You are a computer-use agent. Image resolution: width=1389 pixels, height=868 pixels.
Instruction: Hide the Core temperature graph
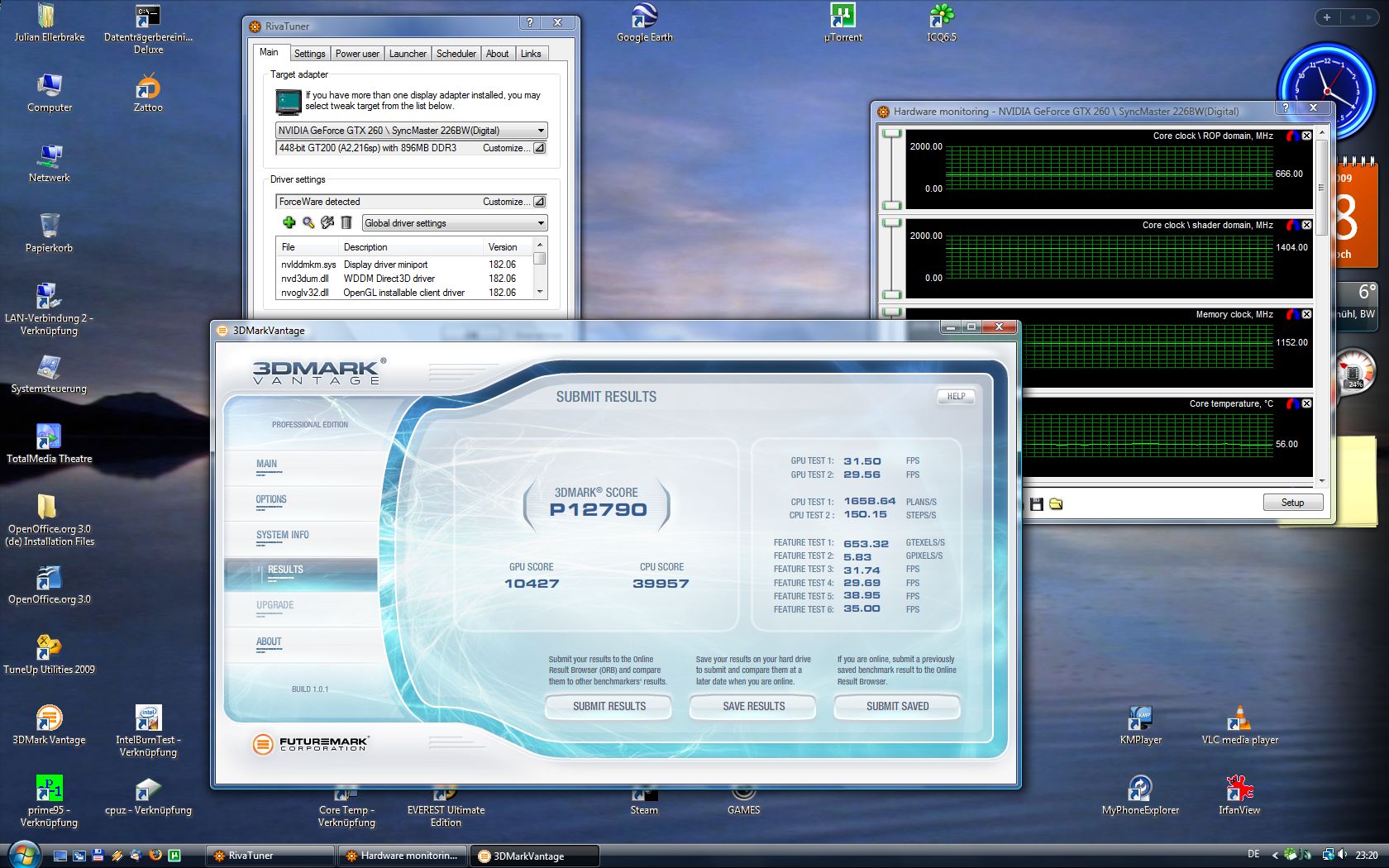click(1306, 403)
